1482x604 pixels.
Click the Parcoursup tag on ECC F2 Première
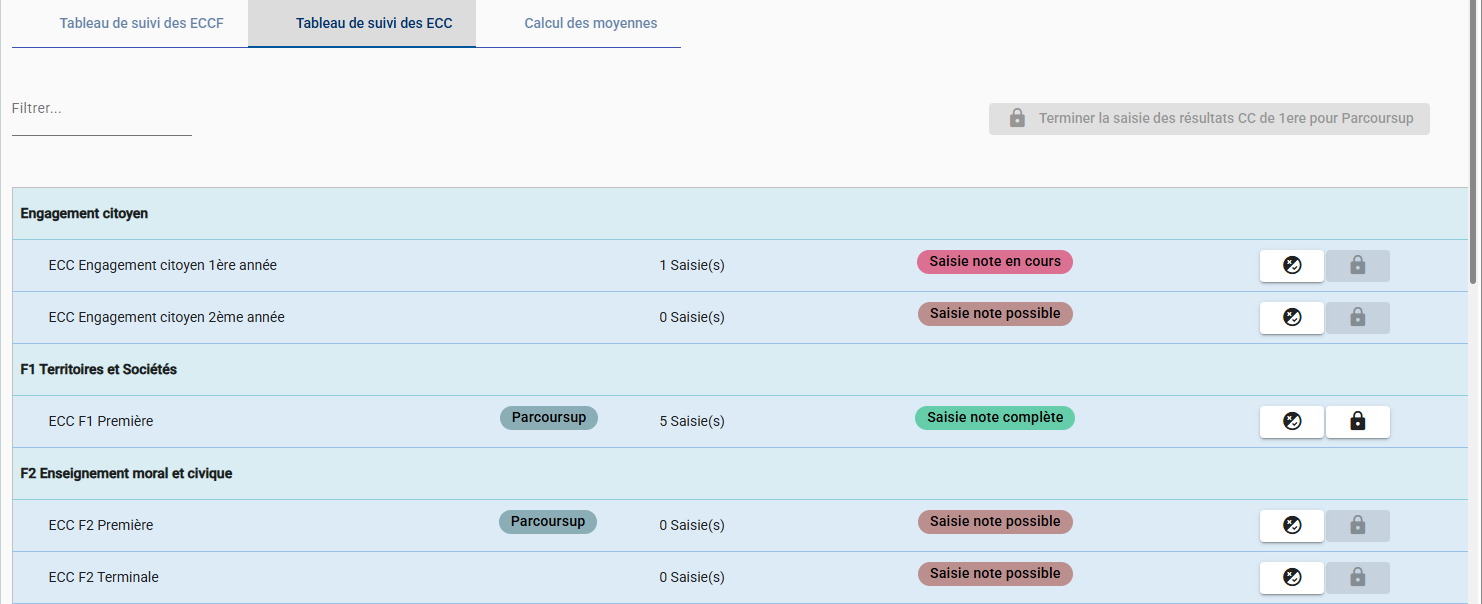(548, 522)
